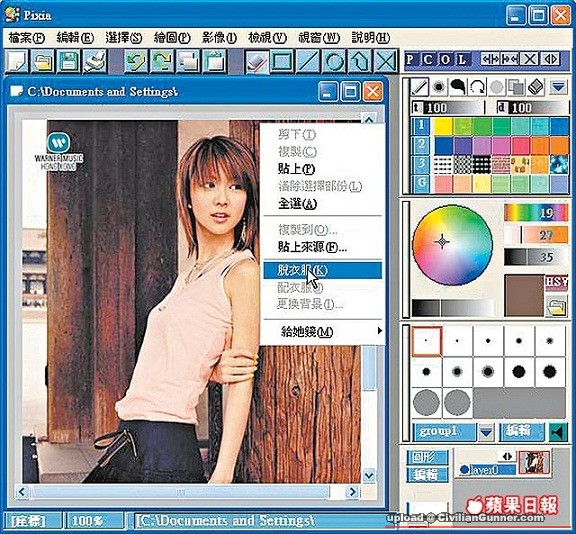
Task: Toggle the O panel button
Action: (x=445, y=59)
